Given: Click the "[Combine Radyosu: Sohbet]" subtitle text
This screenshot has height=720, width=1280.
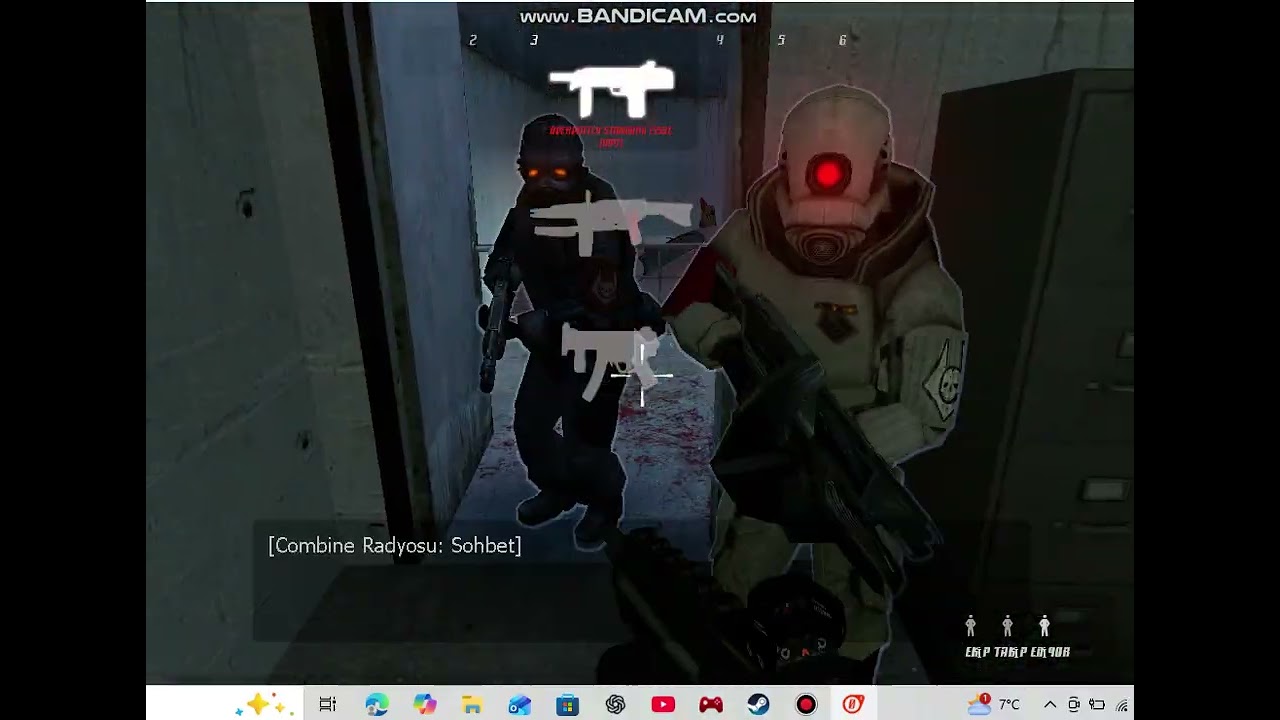Looking at the screenshot, I should pos(395,545).
